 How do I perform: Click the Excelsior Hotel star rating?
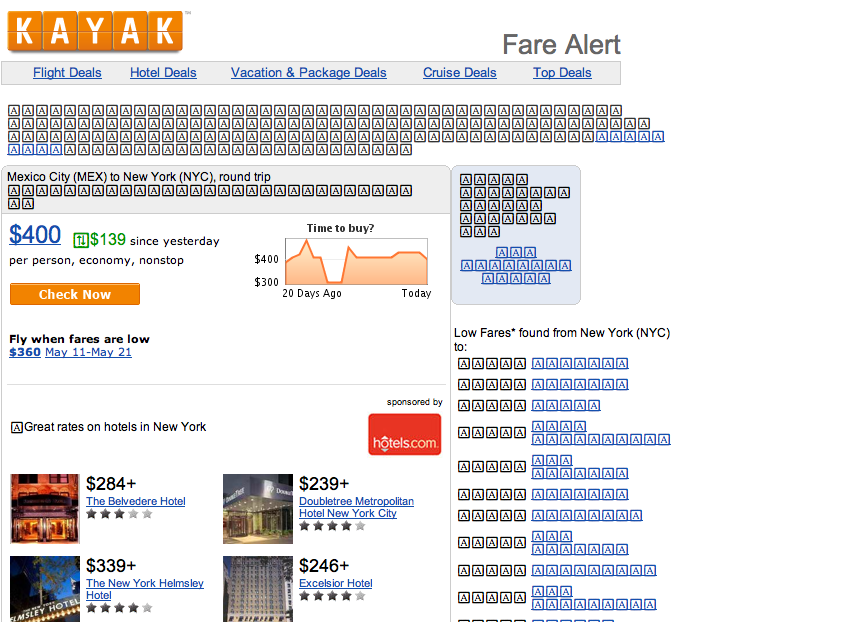(332, 596)
